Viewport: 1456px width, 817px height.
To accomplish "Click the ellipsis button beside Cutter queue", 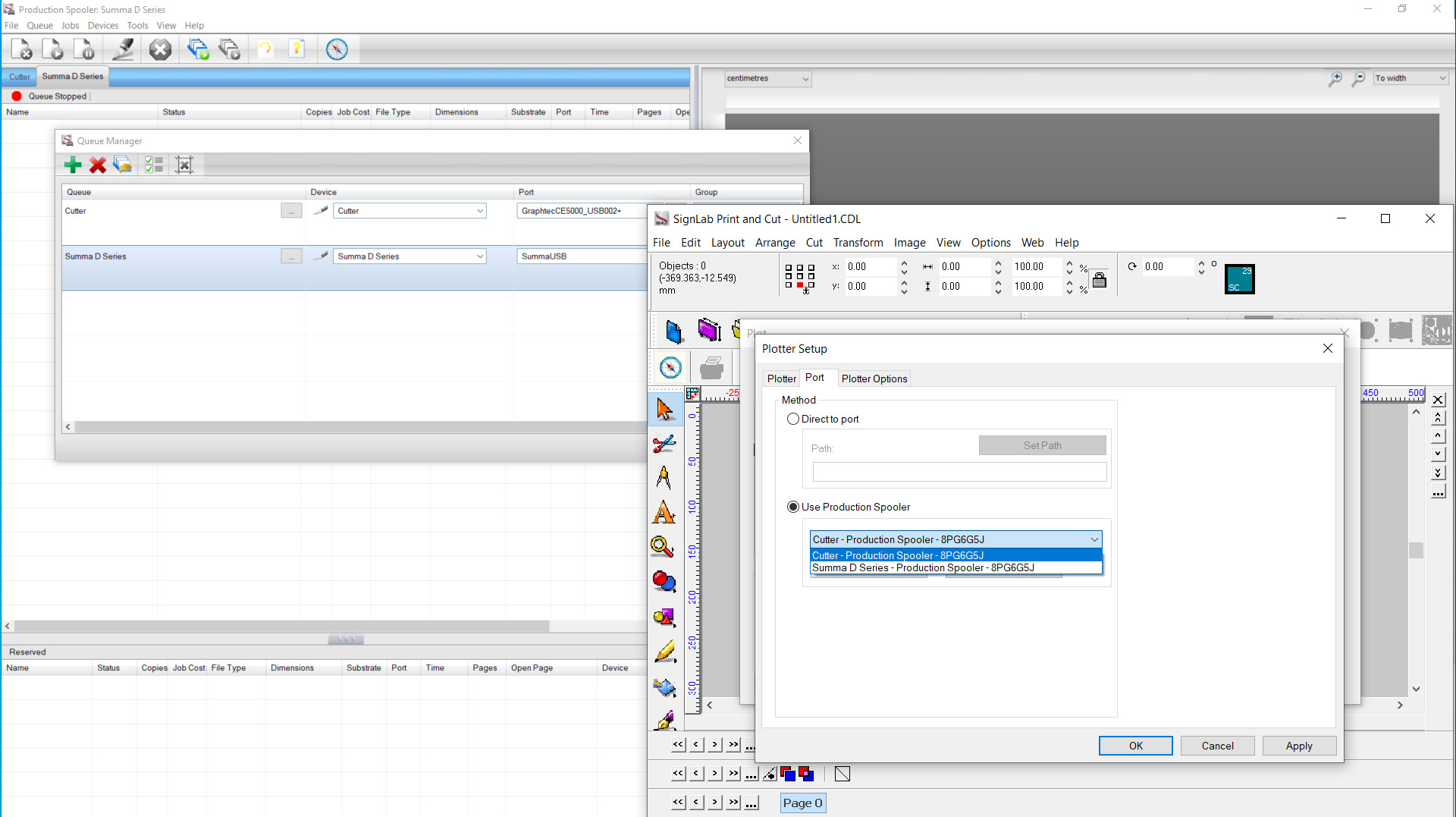I will (291, 211).
